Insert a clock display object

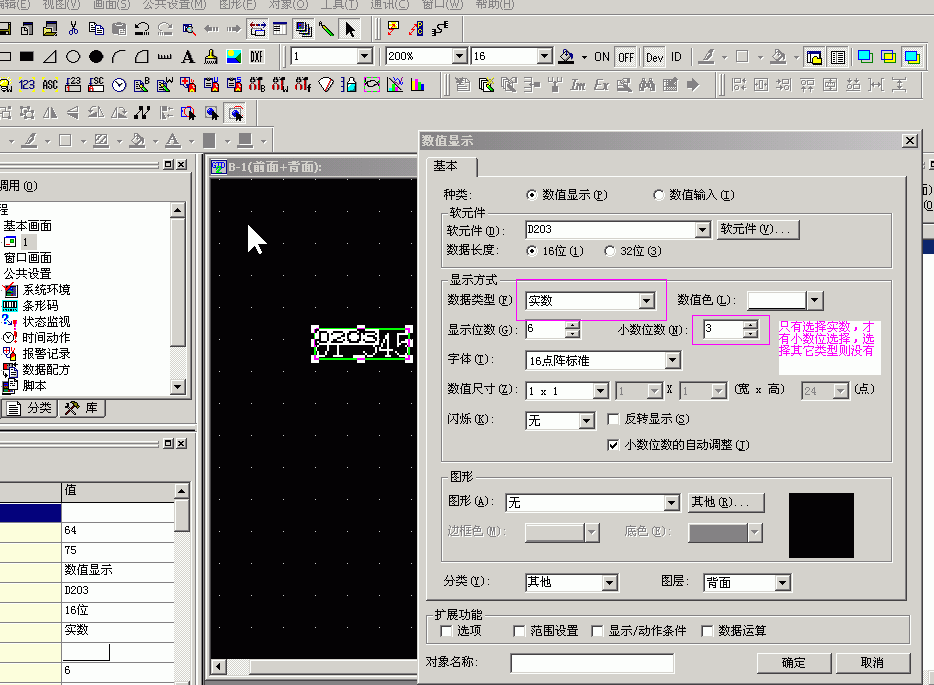click(119, 85)
